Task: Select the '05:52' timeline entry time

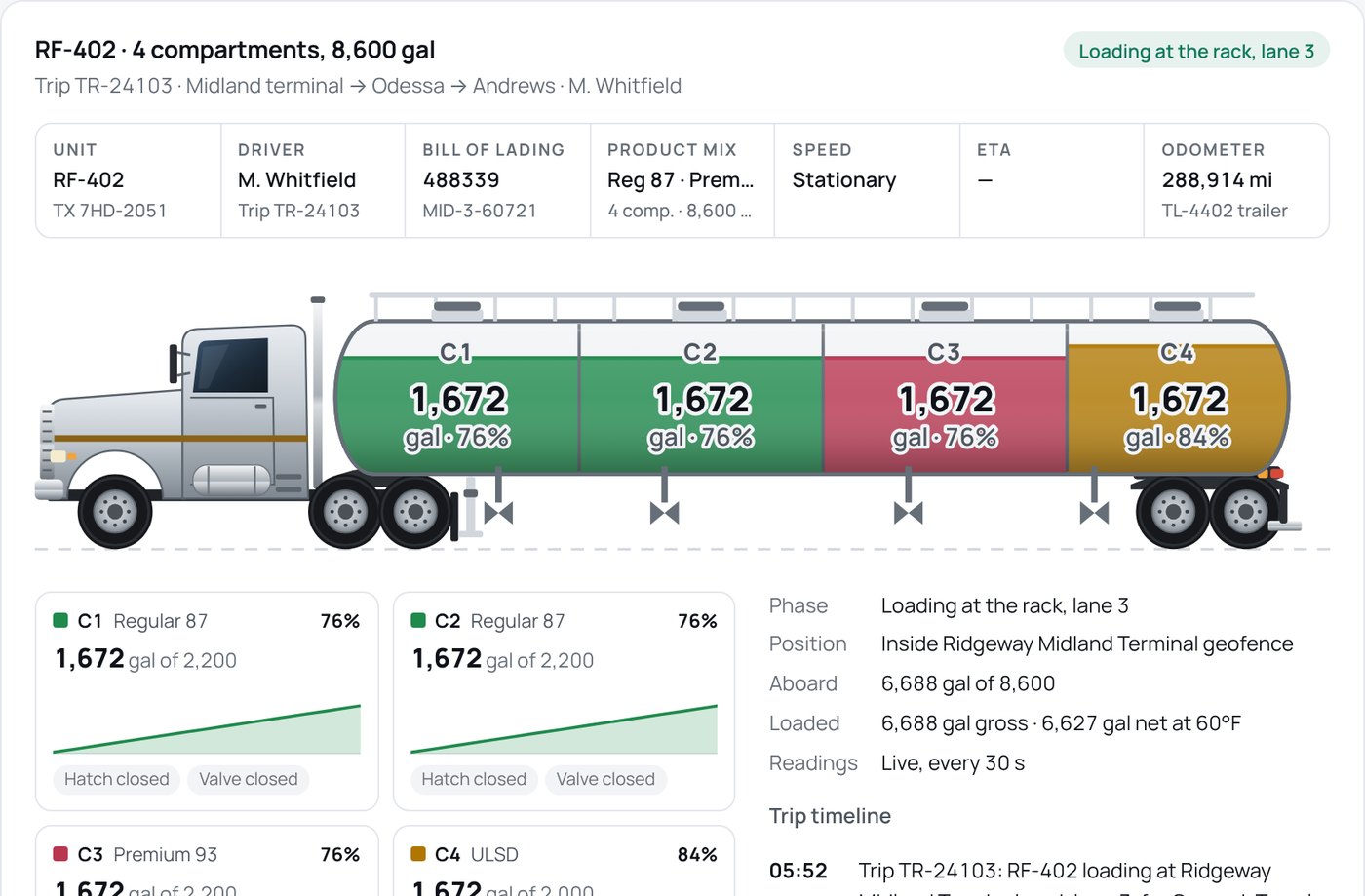Action: coord(799,871)
